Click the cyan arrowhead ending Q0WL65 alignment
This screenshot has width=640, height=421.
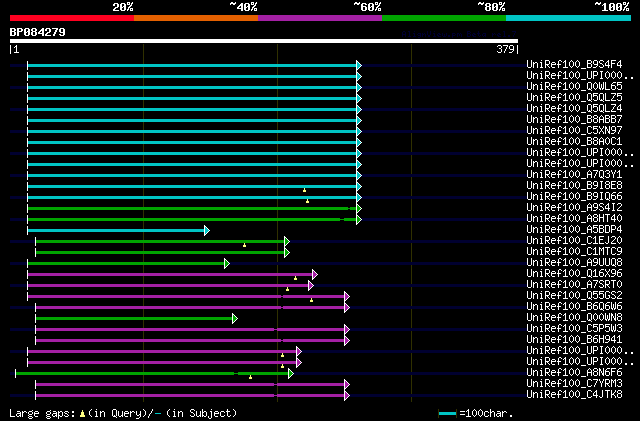click(x=359, y=87)
